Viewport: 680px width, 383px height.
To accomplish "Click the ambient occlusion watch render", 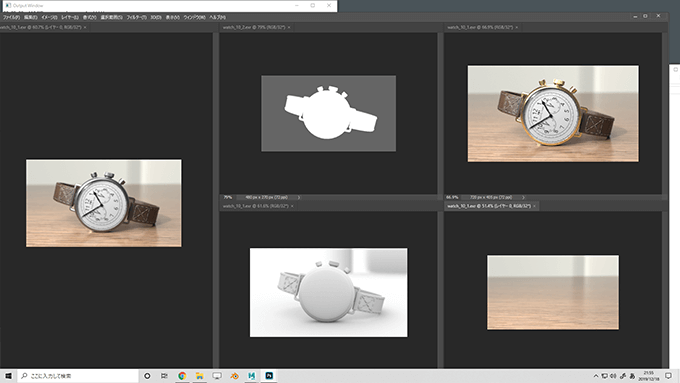I will [x=328, y=292].
